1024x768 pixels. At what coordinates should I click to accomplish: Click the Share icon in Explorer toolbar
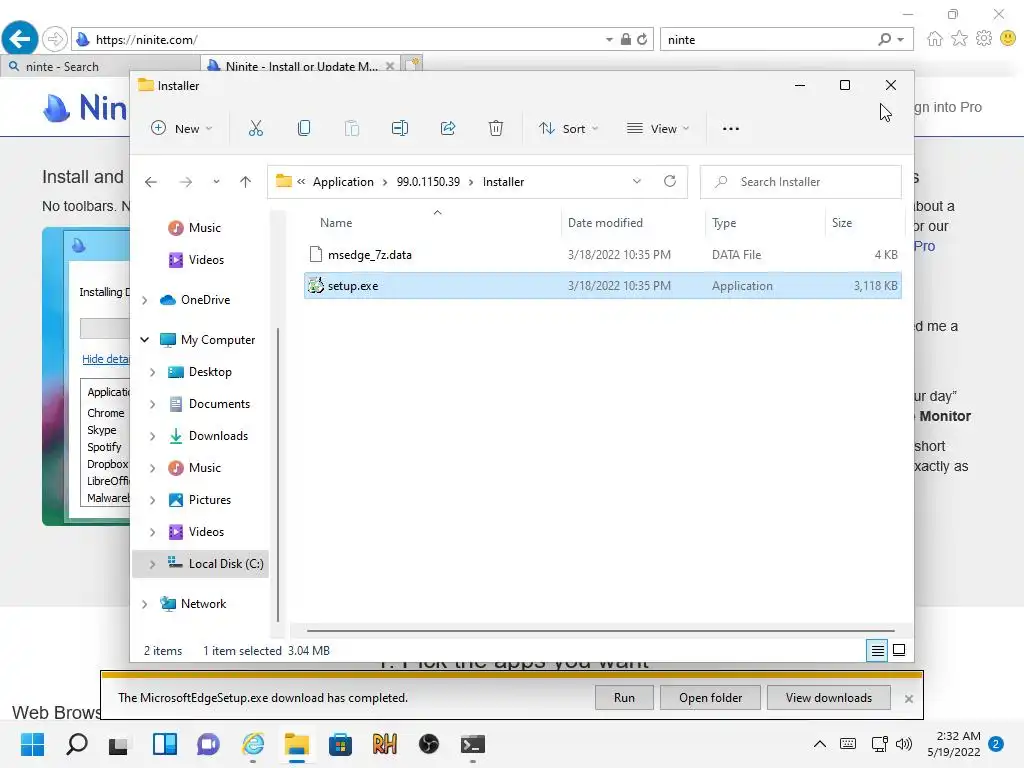(448, 129)
